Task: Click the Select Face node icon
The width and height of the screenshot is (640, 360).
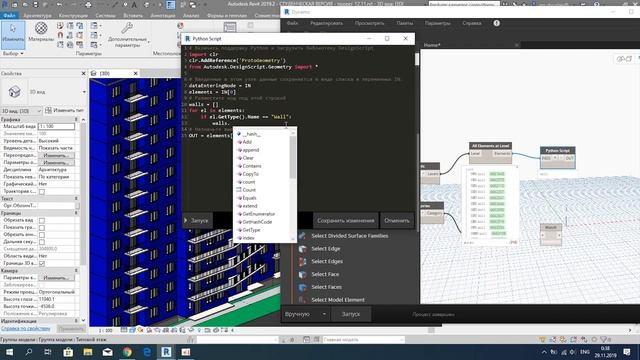Action: 302,274
